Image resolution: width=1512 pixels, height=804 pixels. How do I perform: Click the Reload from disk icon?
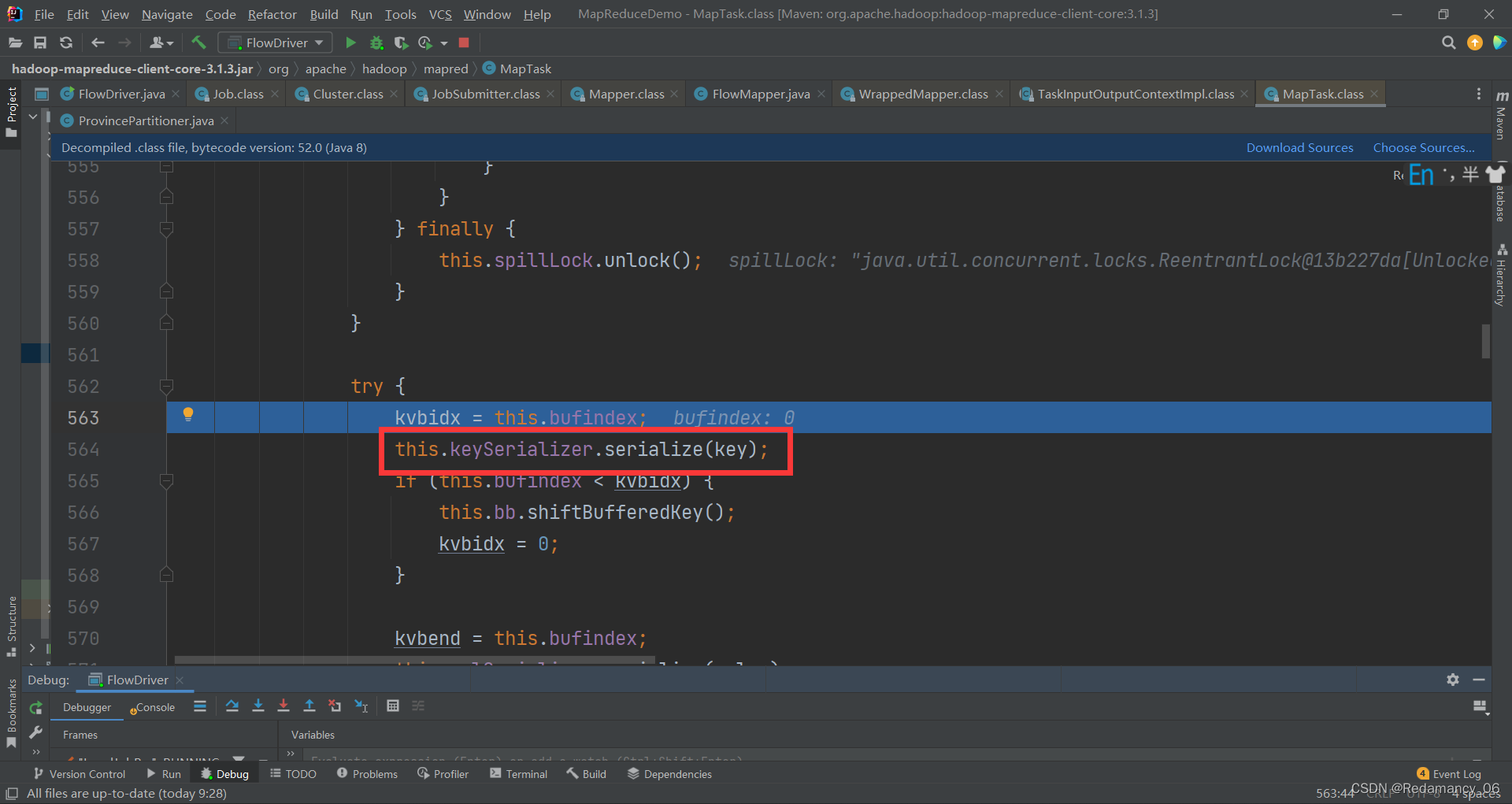pos(66,43)
